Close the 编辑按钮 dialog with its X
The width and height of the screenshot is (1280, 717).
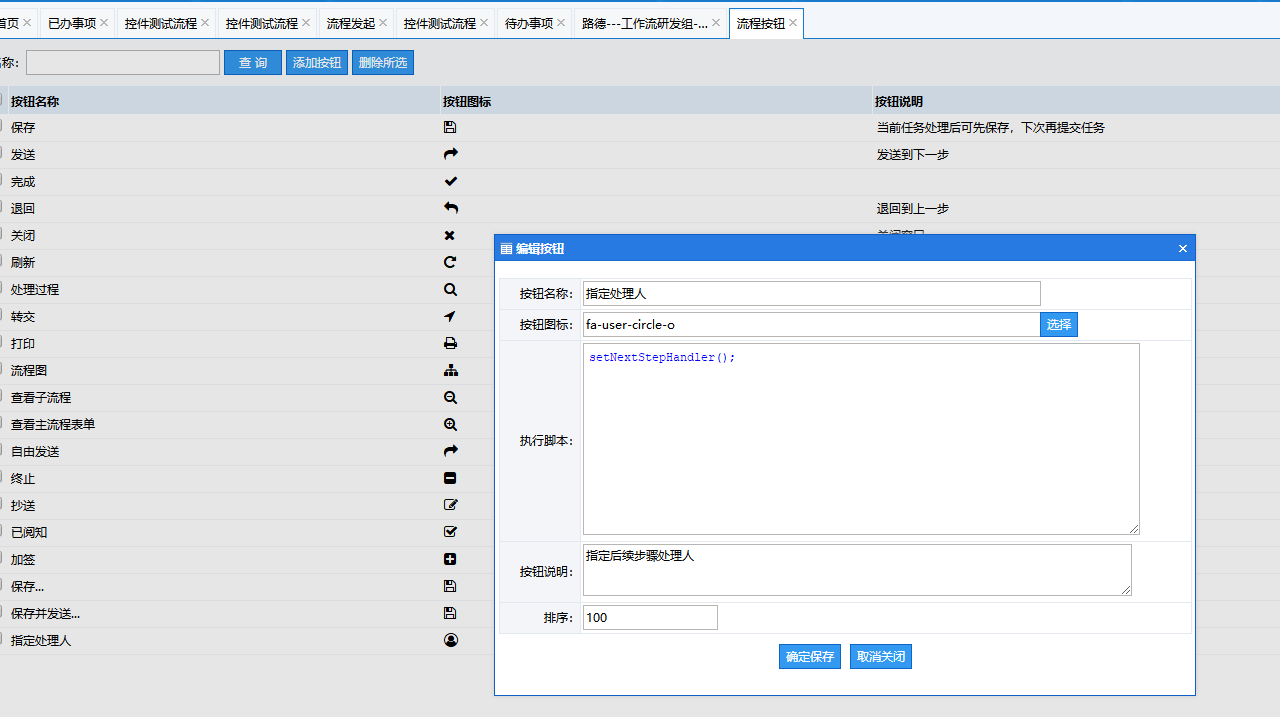tap(1183, 249)
